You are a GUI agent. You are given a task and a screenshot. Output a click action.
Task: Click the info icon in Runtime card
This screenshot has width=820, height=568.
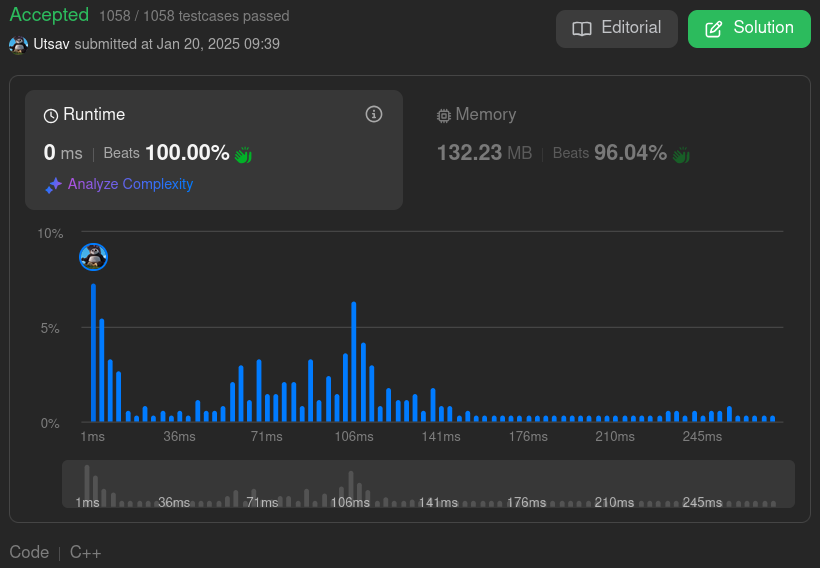(x=374, y=114)
